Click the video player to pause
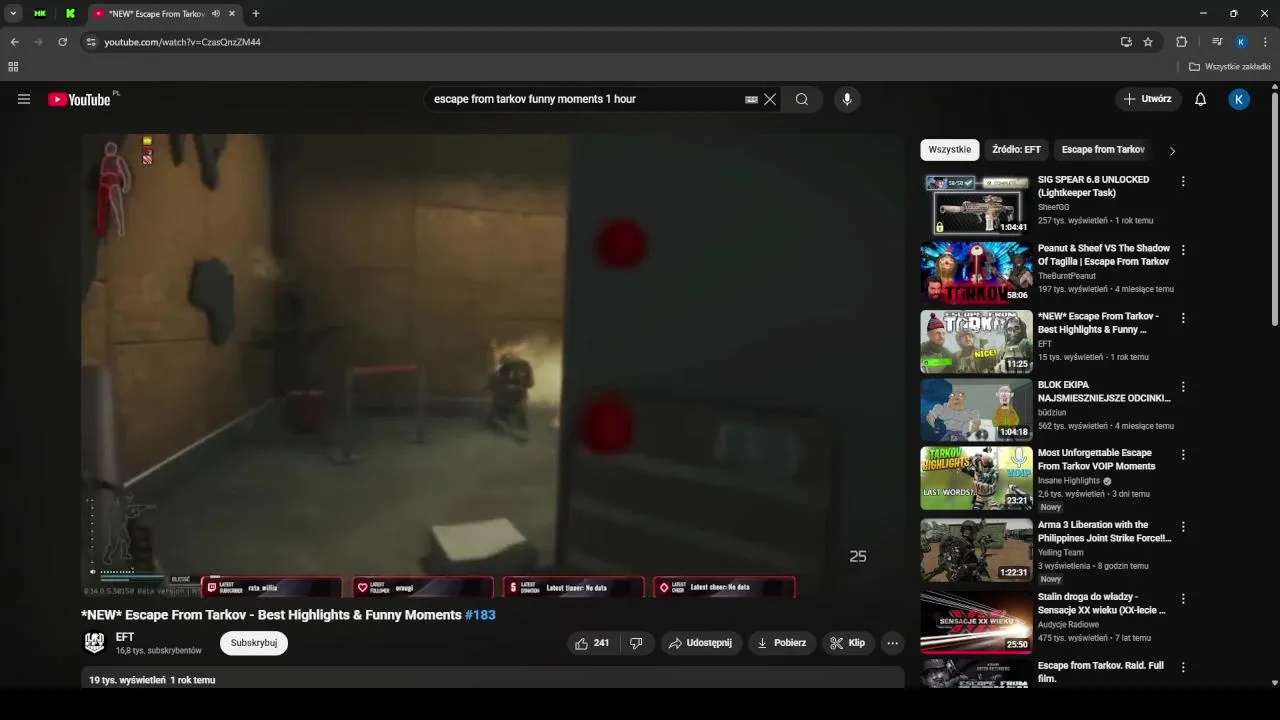The width and height of the screenshot is (1280, 720). [493, 365]
